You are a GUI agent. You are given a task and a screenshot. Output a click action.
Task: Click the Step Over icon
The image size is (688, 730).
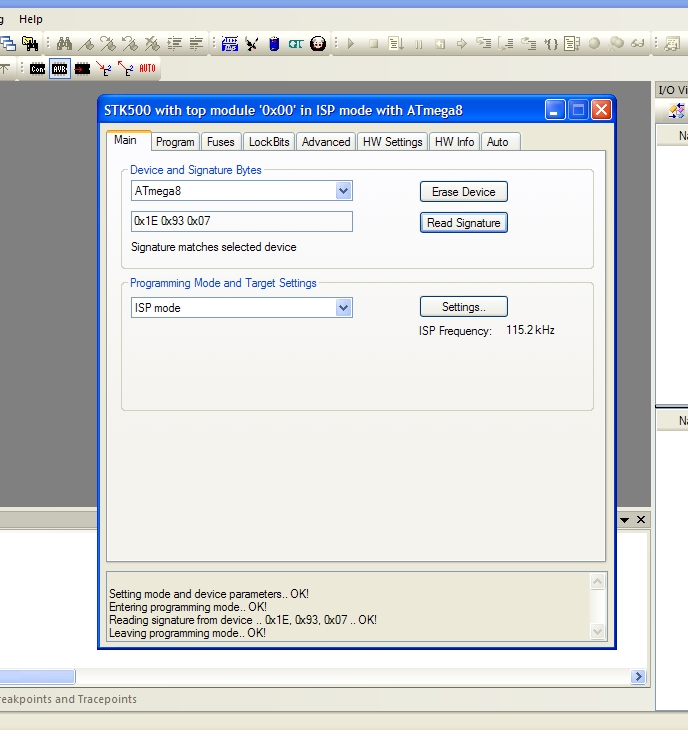pyautogui.click(x=506, y=44)
